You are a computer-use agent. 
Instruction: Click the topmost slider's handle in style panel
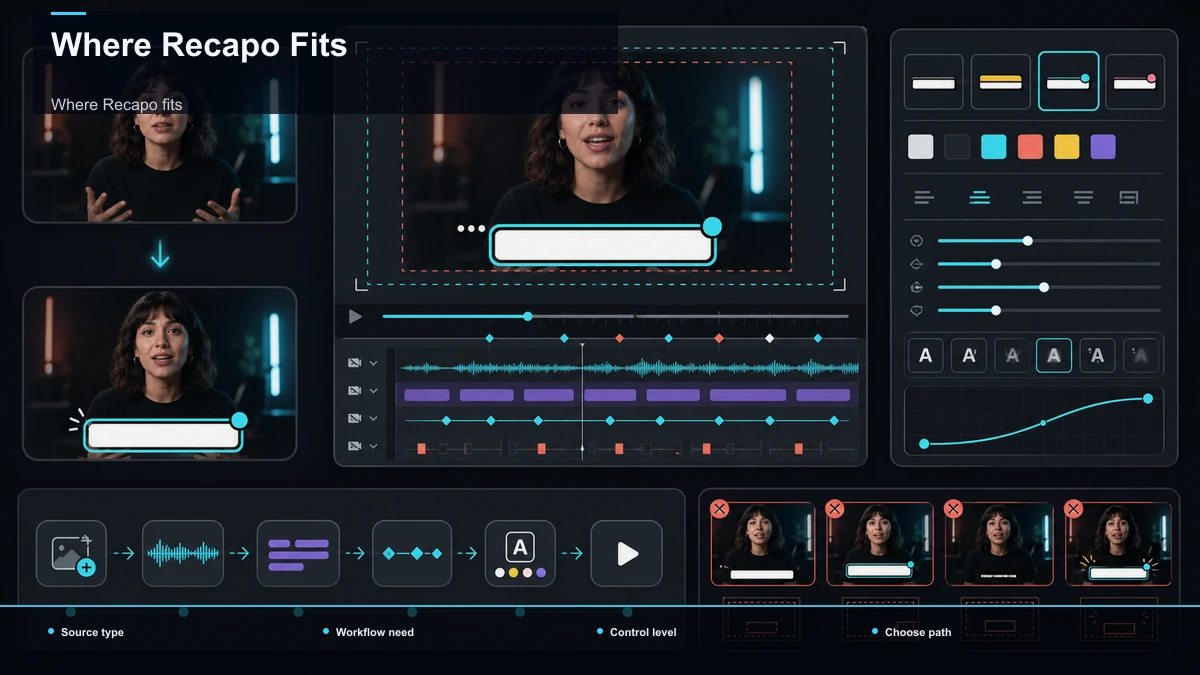coord(1027,241)
